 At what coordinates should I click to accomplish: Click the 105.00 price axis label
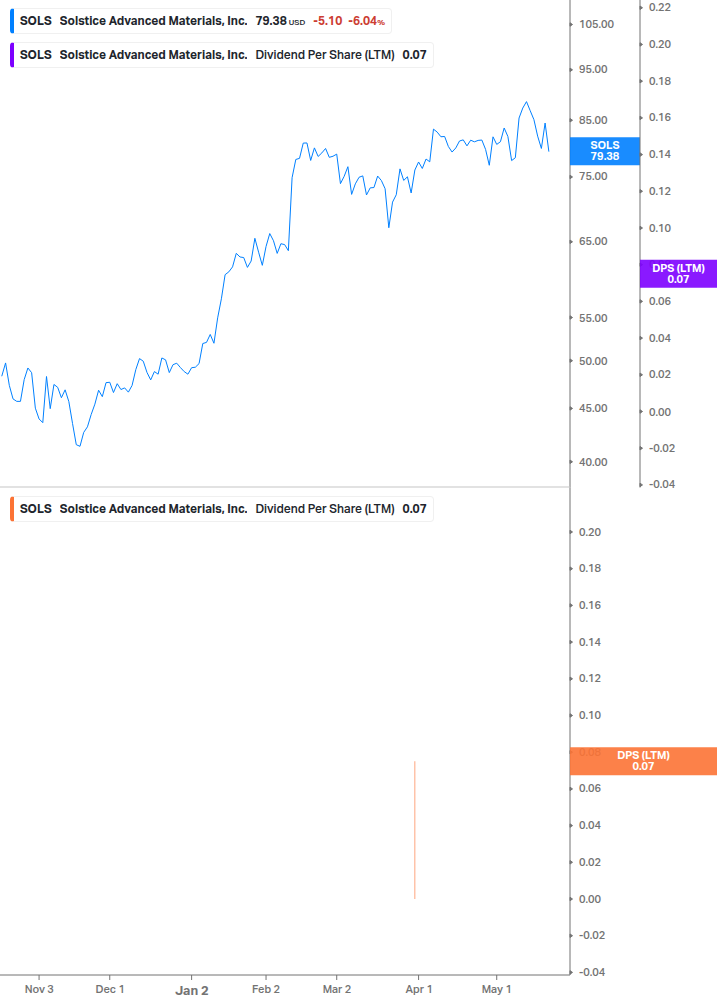[597, 24]
